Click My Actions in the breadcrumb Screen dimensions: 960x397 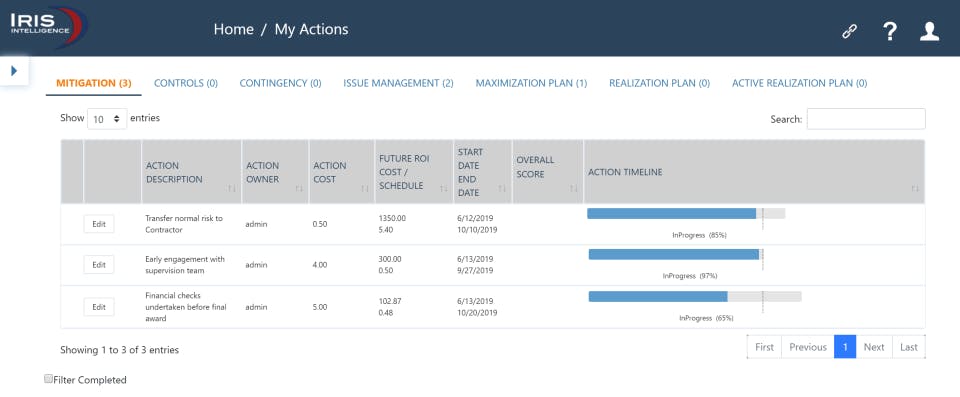tap(311, 29)
